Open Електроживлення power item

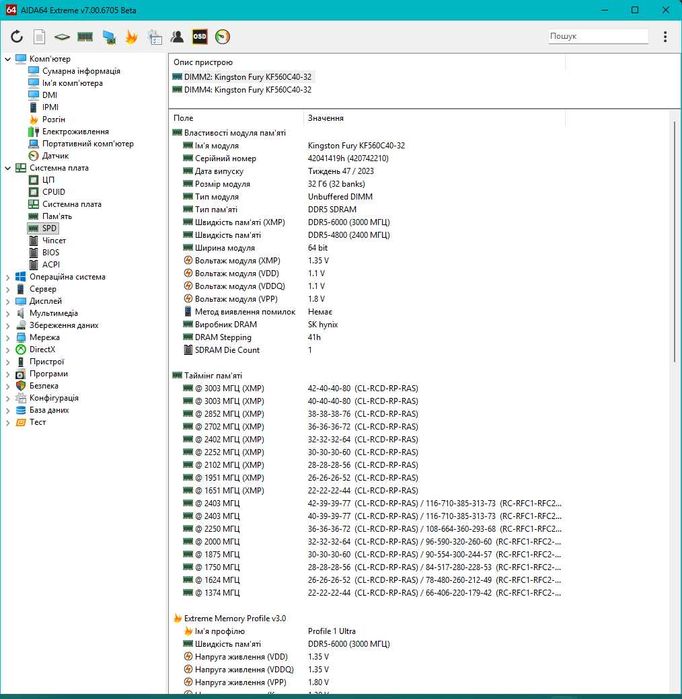tap(75, 132)
